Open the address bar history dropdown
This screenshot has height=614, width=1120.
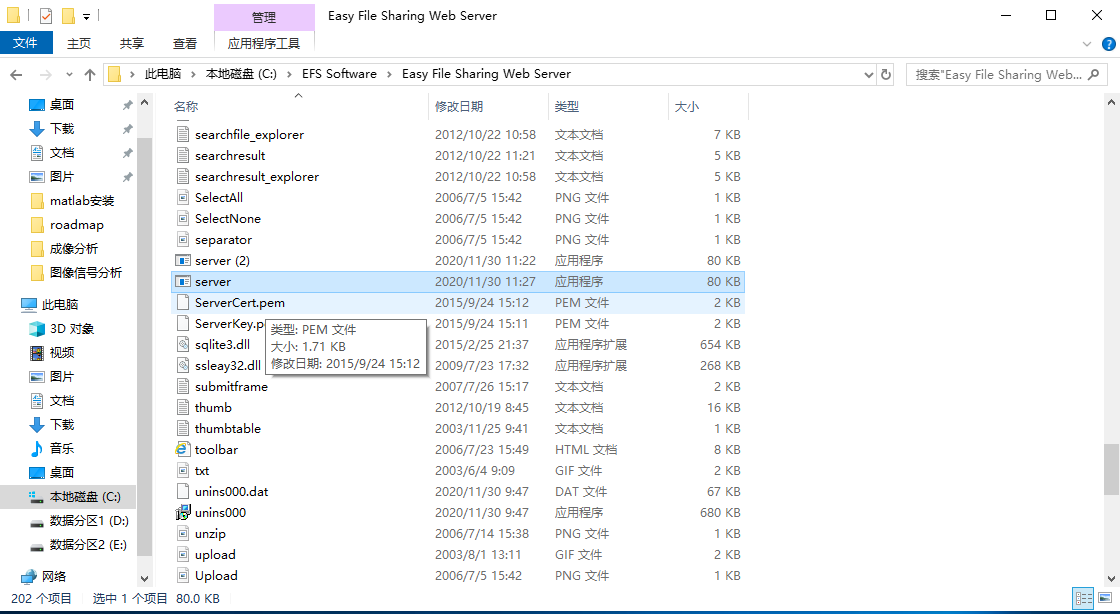point(869,74)
